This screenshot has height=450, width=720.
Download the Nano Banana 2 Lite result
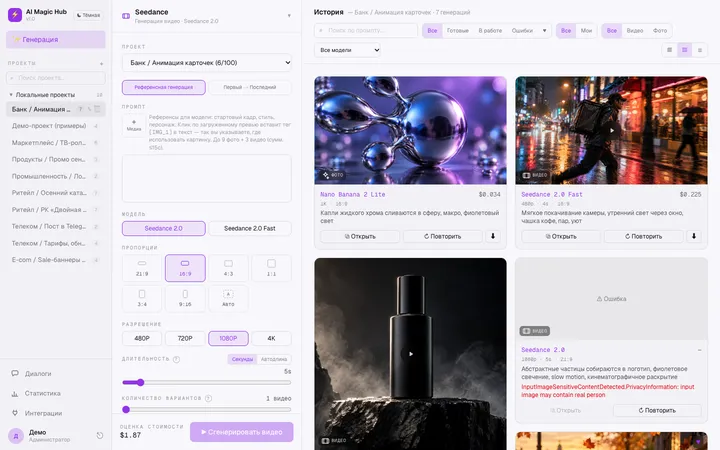[493, 236]
